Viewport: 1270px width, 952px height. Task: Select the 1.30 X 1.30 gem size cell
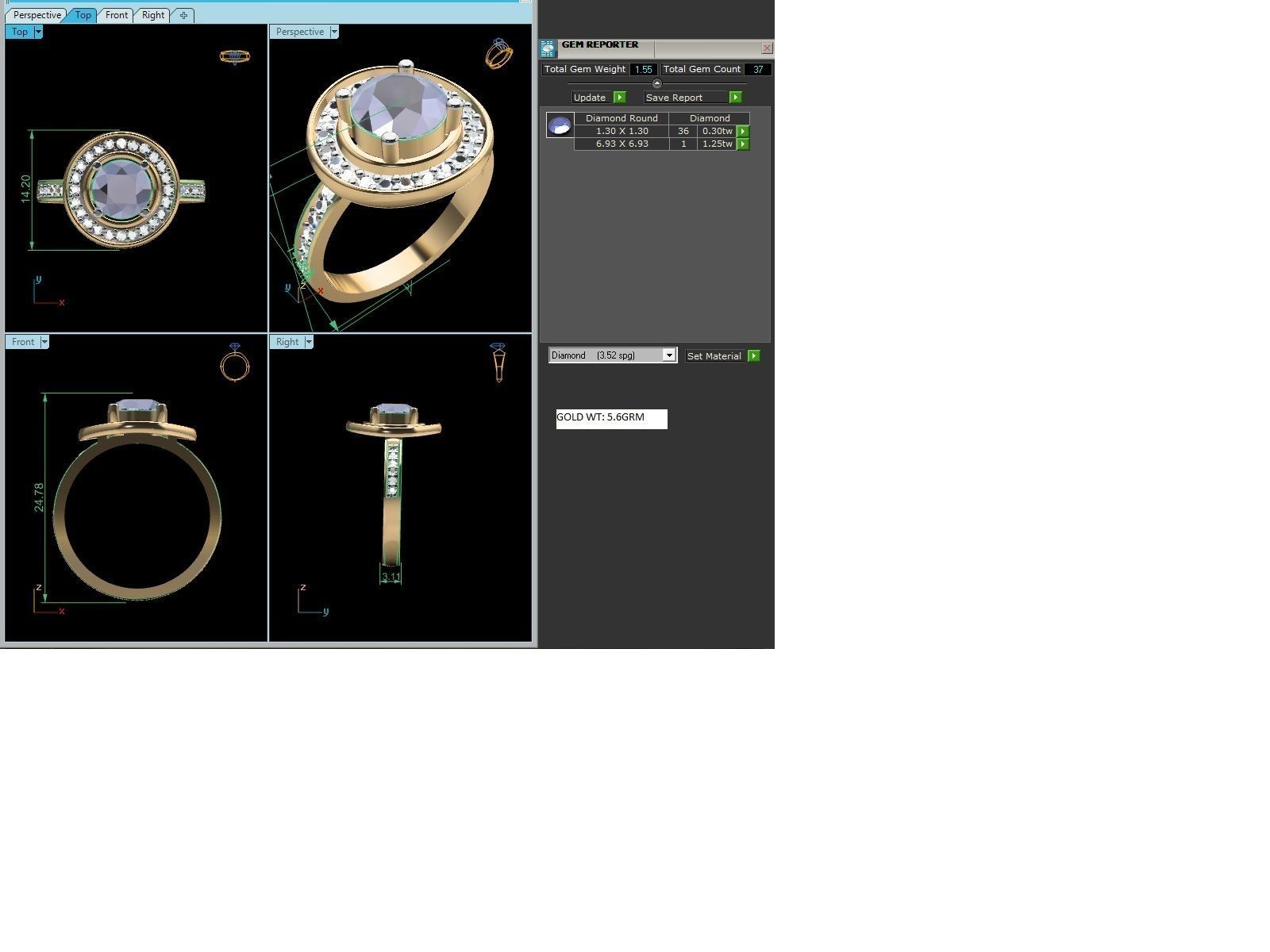click(x=622, y=132)
